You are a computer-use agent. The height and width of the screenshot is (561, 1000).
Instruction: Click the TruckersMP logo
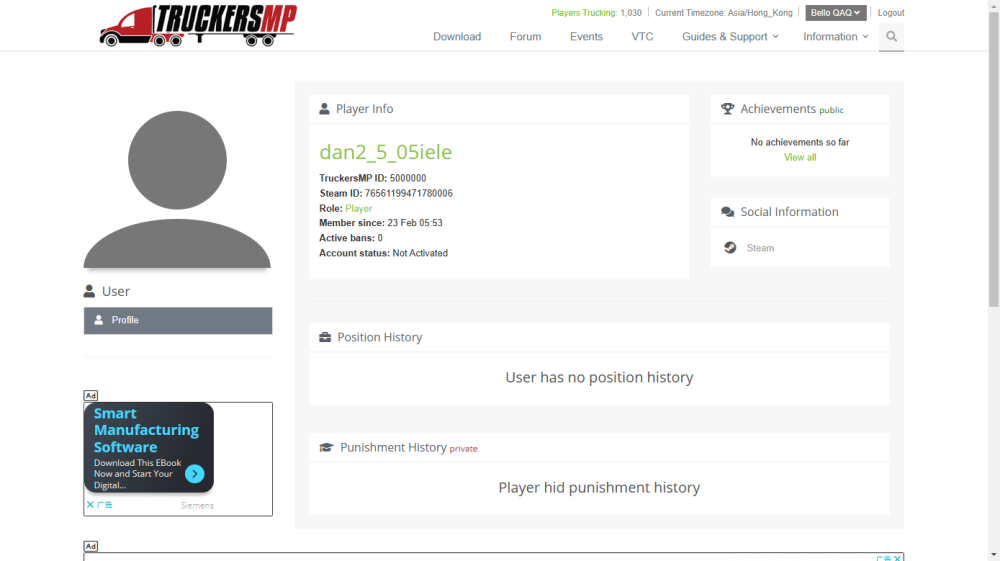point(198,25)
